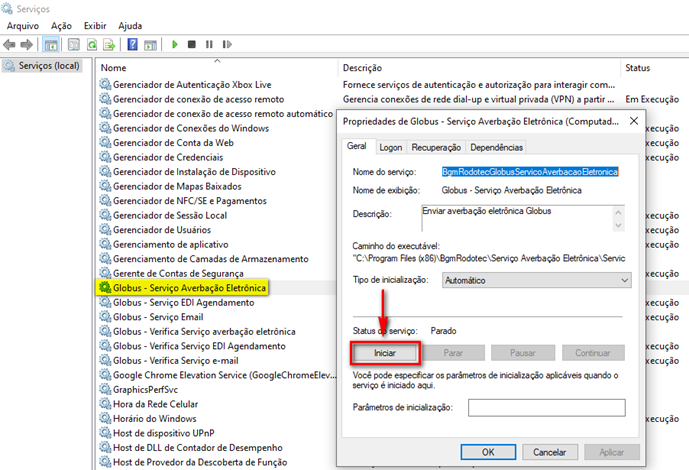
Task: Switch to the Logon tab
Action: pyautogui.click(x=391, y=147)
